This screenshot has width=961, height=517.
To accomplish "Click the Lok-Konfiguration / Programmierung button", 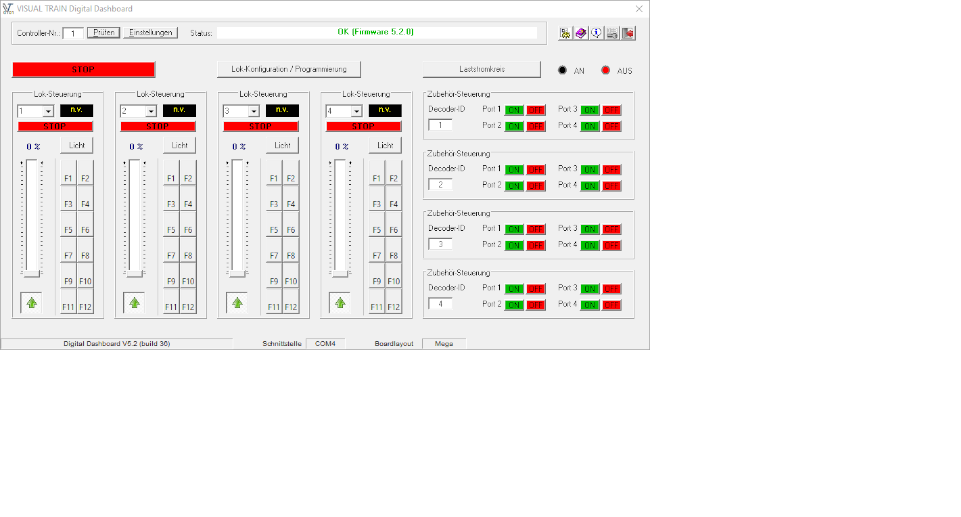I will tap(288, 70).
